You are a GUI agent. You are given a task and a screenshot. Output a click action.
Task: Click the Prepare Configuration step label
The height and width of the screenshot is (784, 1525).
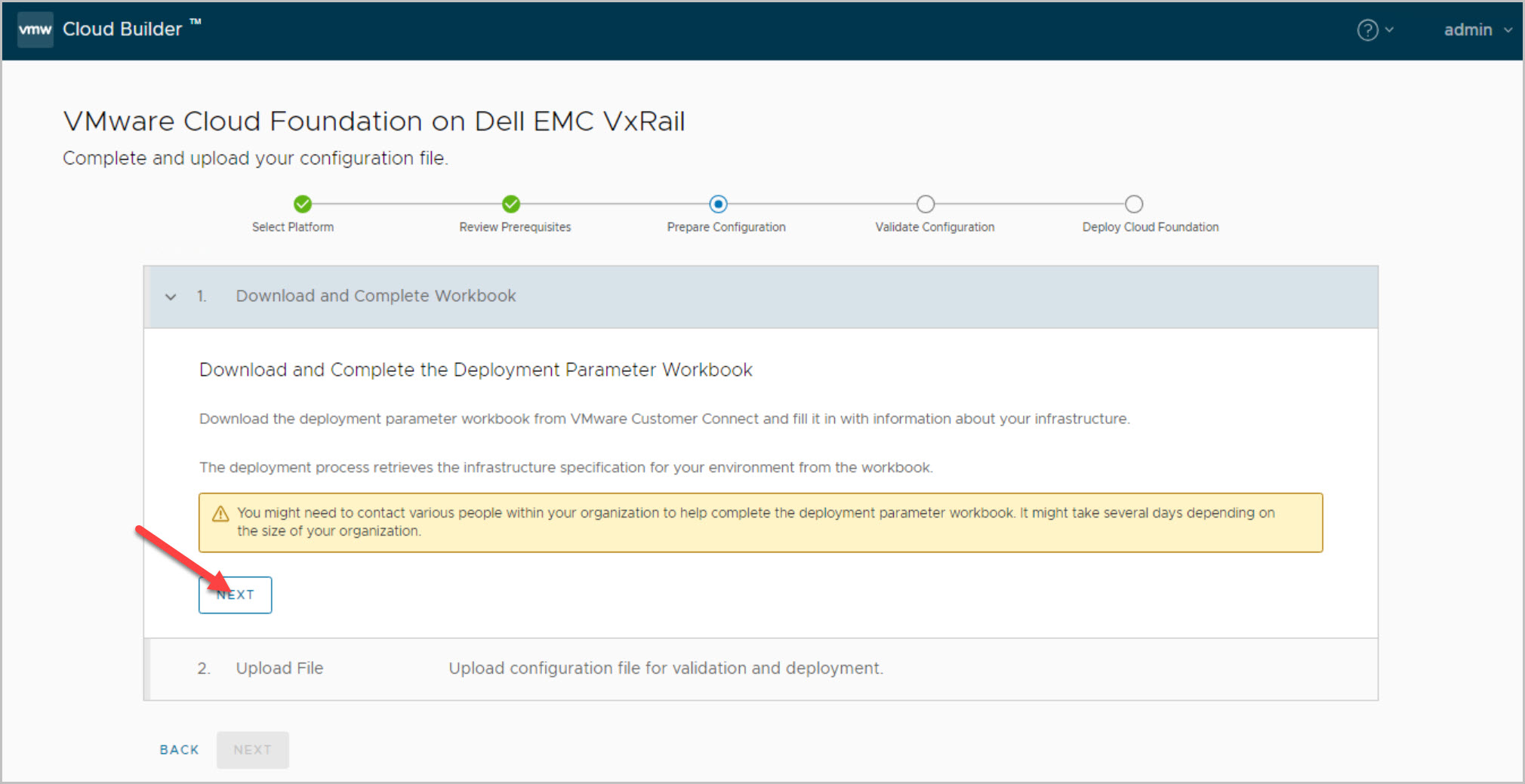coord(726,227)
